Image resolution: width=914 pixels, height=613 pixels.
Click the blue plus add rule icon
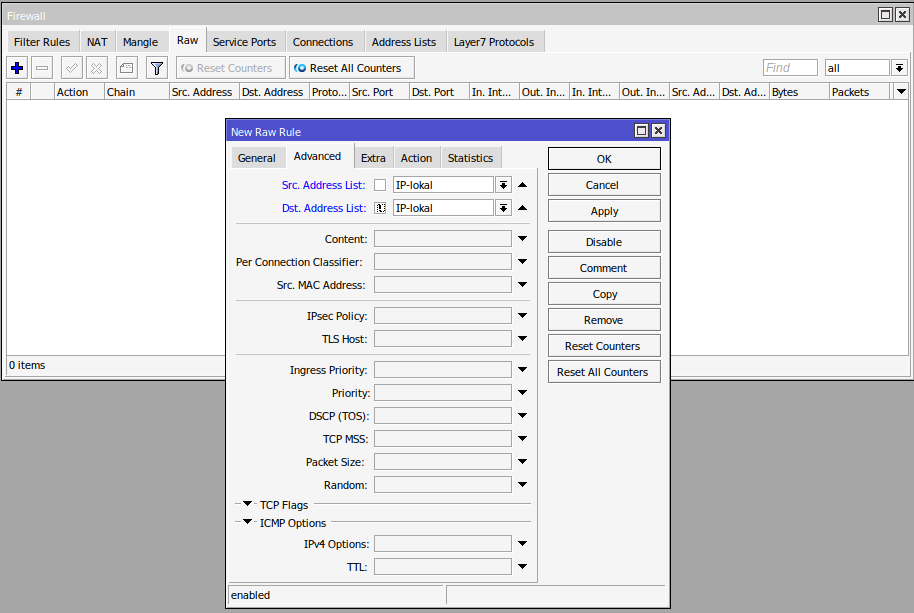tap(17, 68)
